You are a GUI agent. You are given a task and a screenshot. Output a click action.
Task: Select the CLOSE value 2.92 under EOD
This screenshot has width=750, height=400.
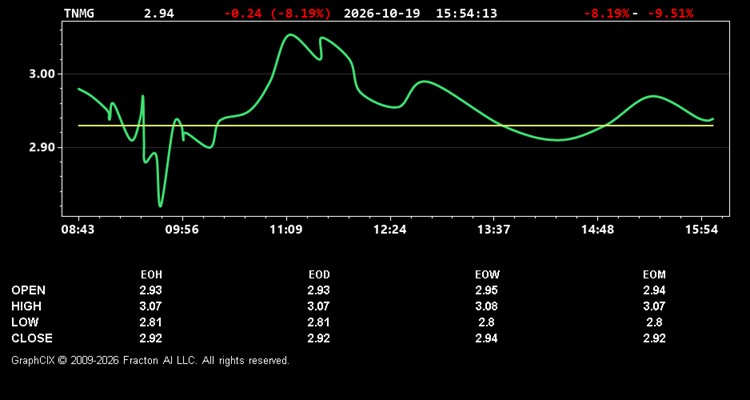(x=319, y=338)
